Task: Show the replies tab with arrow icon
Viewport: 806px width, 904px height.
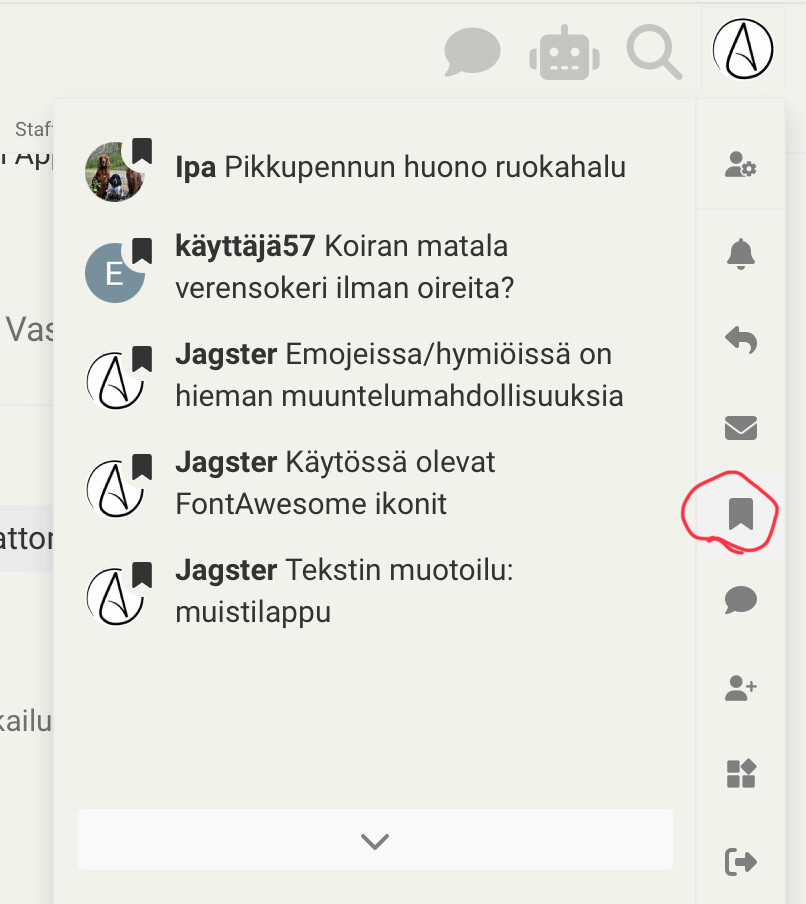Action: (740, 341)
